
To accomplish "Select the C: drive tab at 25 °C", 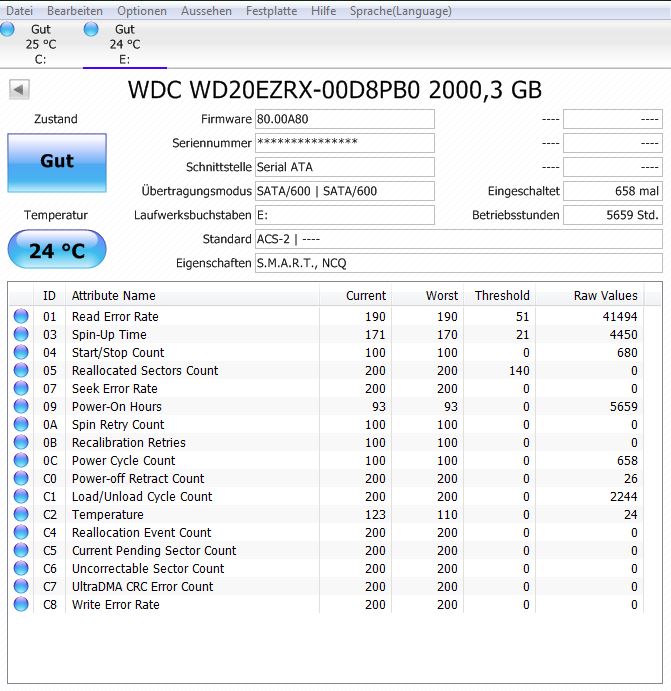I will [41, 44].
